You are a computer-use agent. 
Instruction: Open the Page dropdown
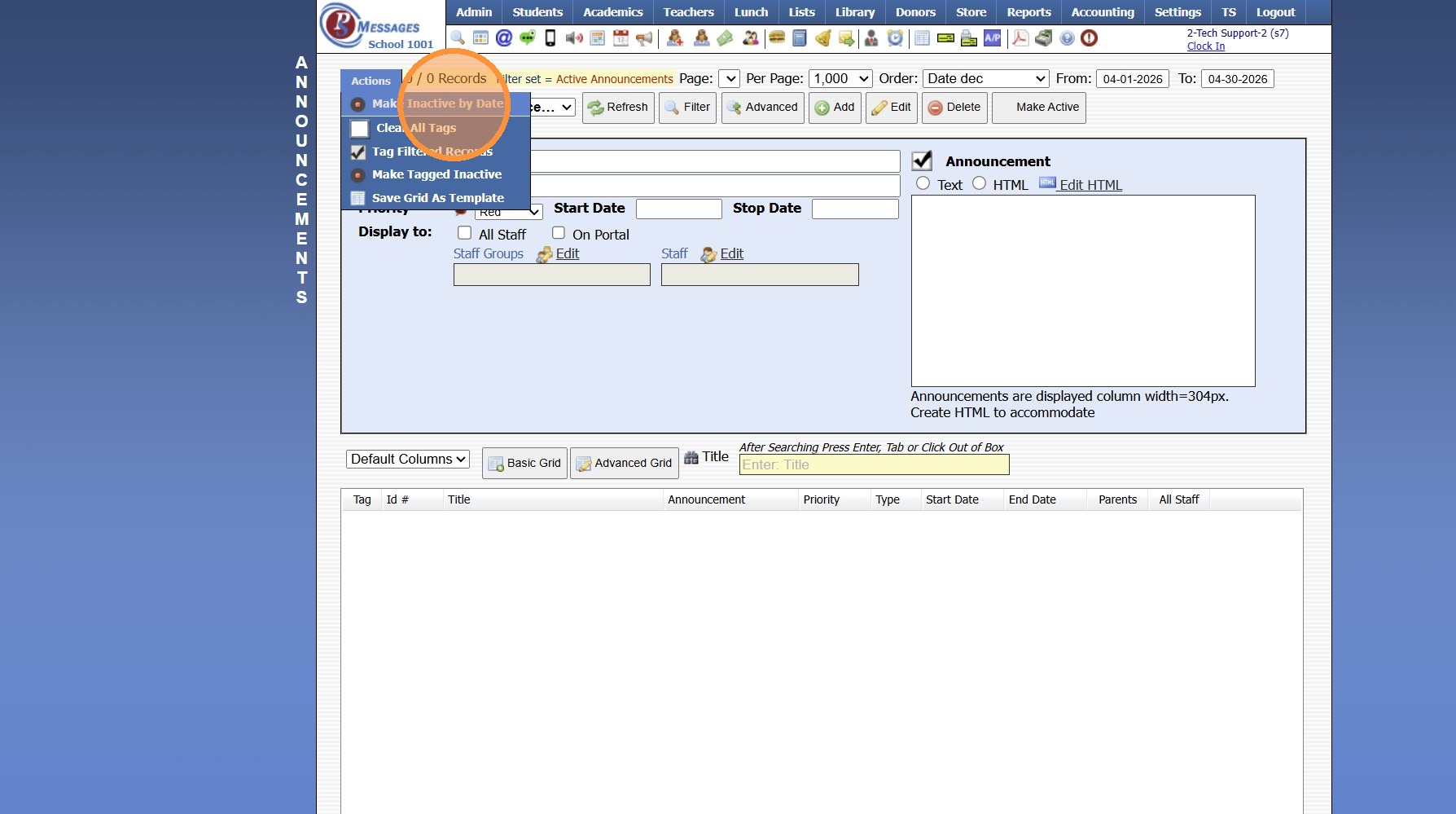pyautogui.click(x=729, y=78)
